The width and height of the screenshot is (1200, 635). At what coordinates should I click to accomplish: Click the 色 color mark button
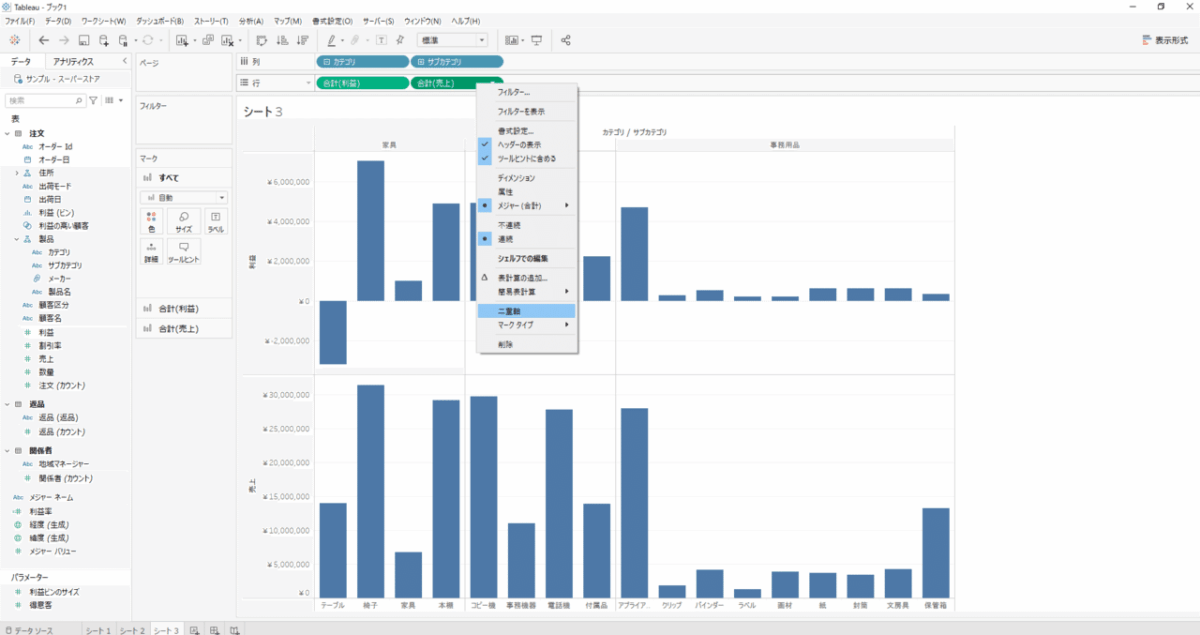151,222
